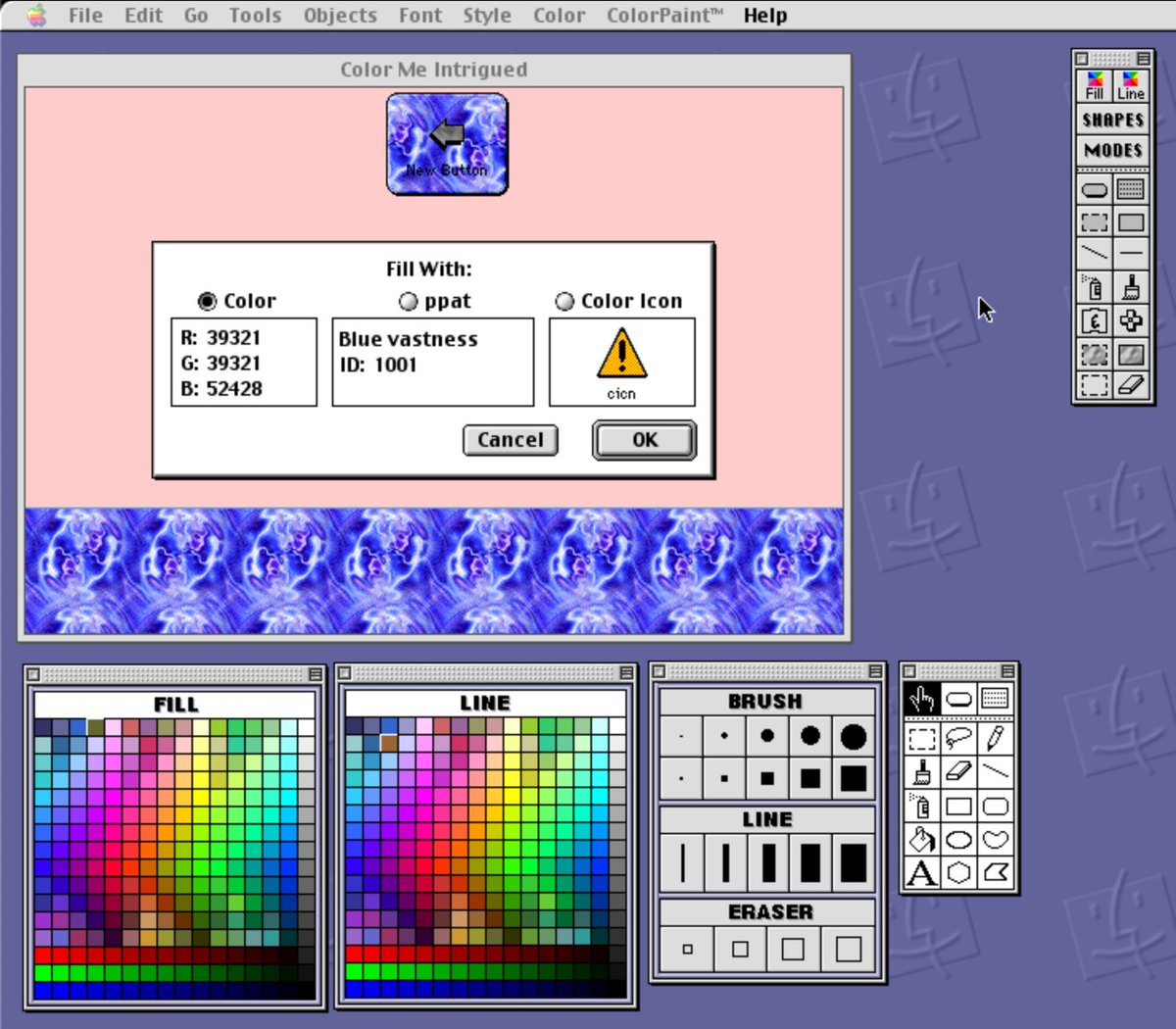The image size is (1176, 1029).
Task: Open the MODES popup in tall palette
Action: click(x=1113, y=150)
